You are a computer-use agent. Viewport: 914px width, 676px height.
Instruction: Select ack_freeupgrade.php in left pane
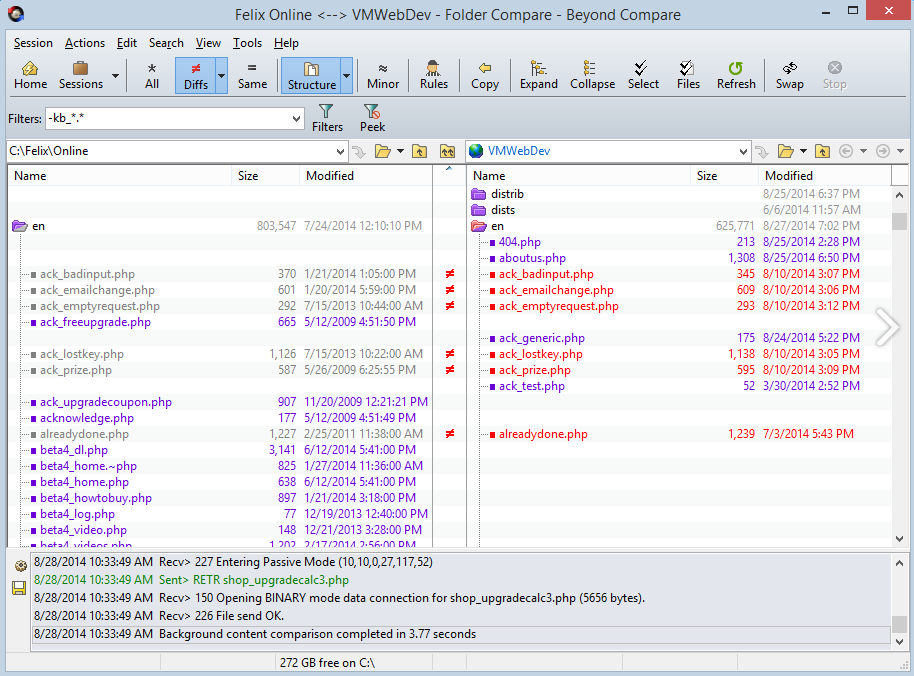tap(95, 322)
